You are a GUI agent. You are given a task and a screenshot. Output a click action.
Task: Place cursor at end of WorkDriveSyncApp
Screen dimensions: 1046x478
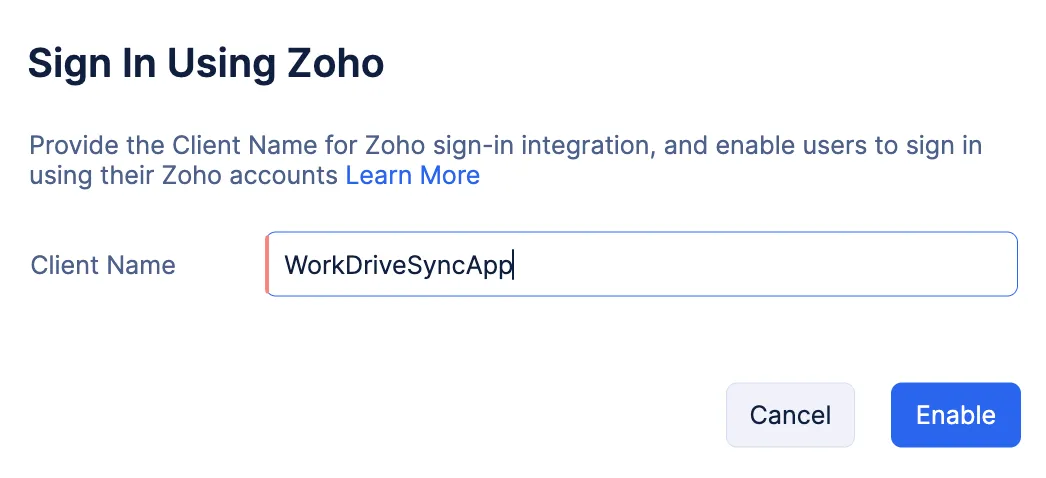pyautogui.click(x=513, y=265)
